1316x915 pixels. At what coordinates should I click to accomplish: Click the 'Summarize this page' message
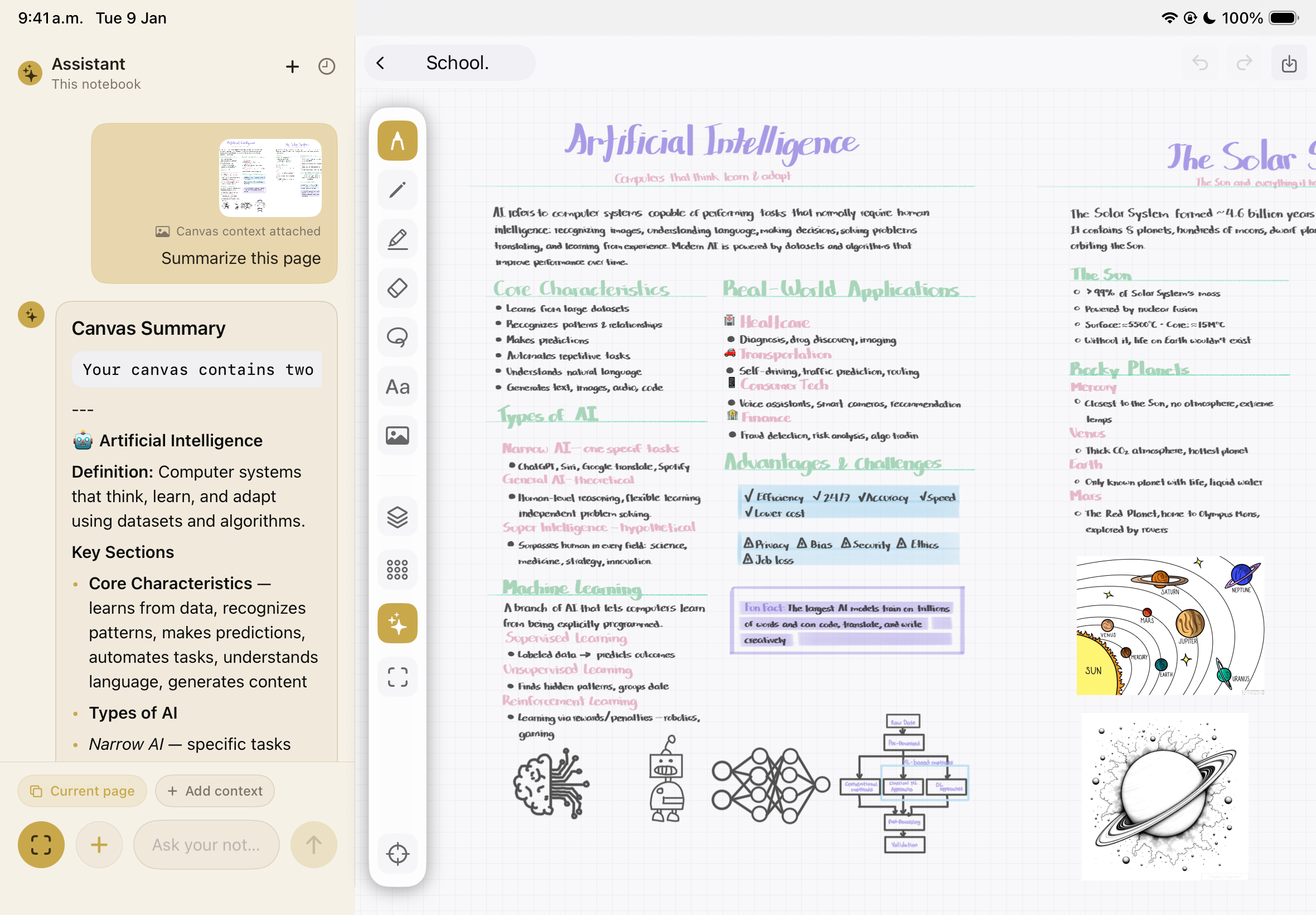point(241,258)
